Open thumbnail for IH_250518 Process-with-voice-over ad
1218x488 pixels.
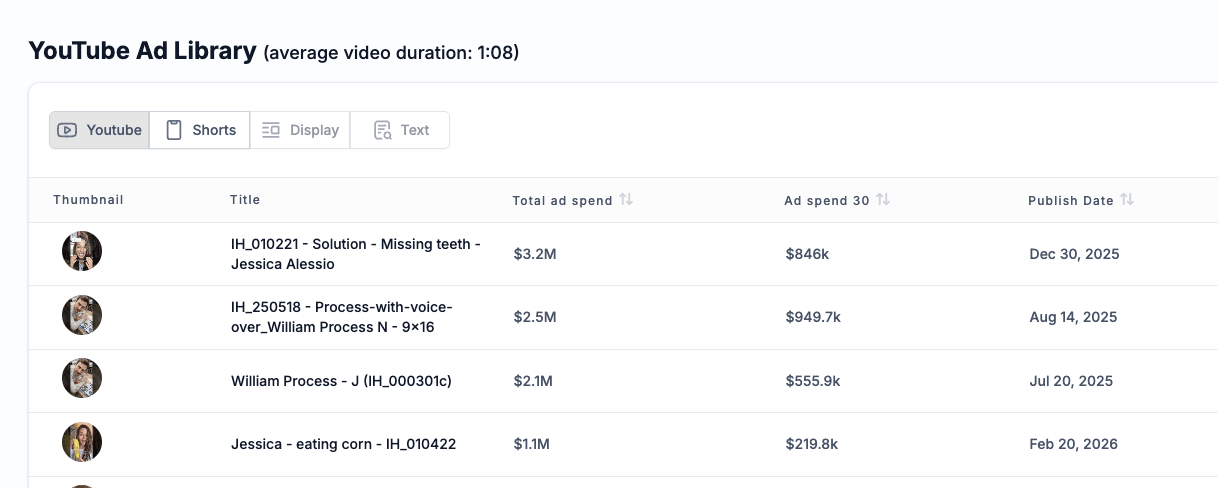[82, 315]
